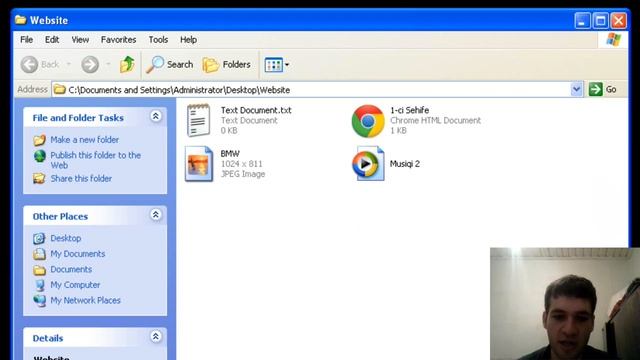640x360 pixels.
Task: Click the Documents yellow folder icon
Action: [39, 270]
